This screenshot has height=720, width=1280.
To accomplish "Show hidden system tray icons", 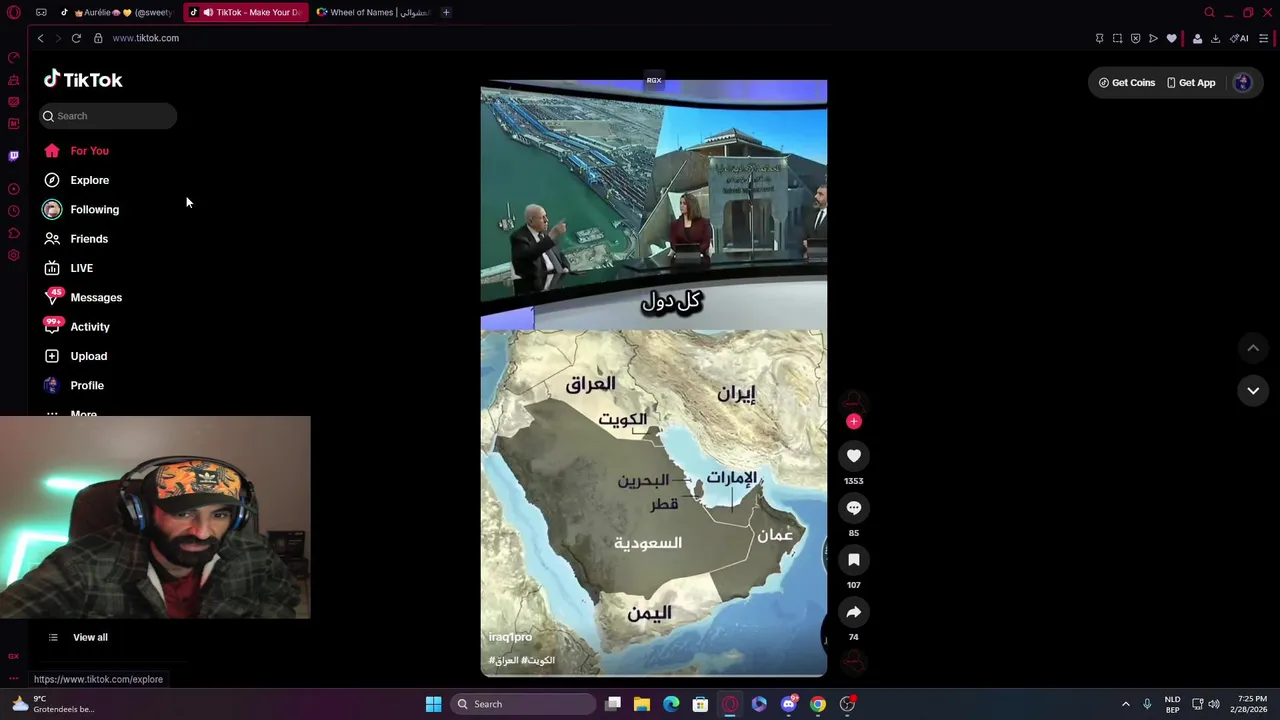I will click(1125, 704).
